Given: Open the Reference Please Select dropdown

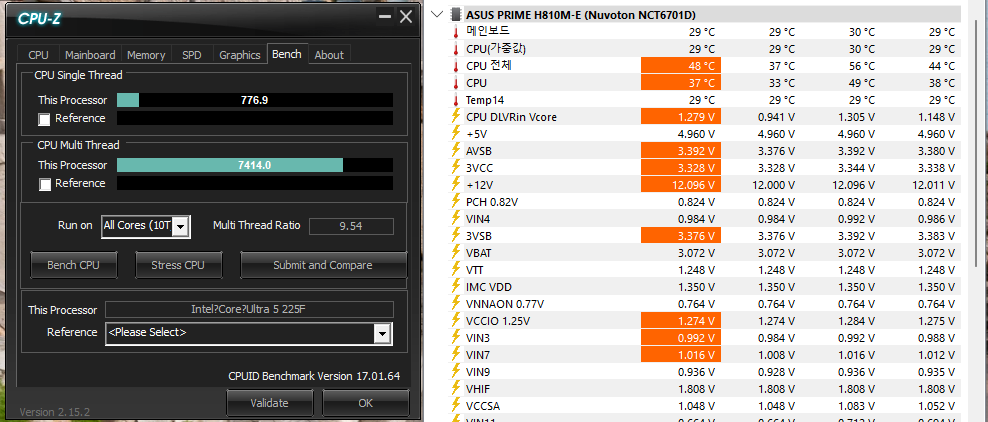Looking at the screenshot, I should pos(381,333).
